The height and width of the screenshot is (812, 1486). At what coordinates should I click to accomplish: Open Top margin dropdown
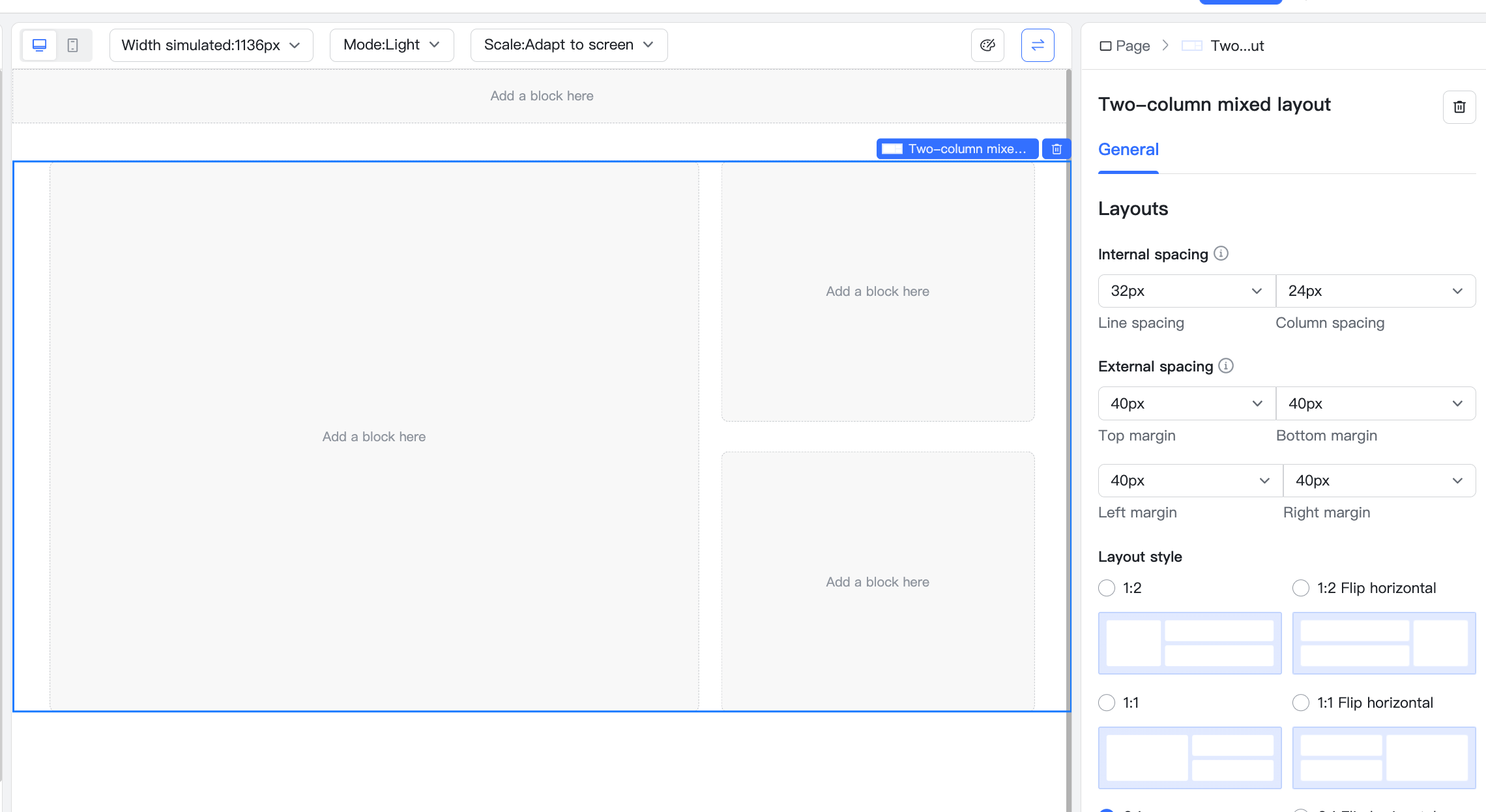point(1187,403)
